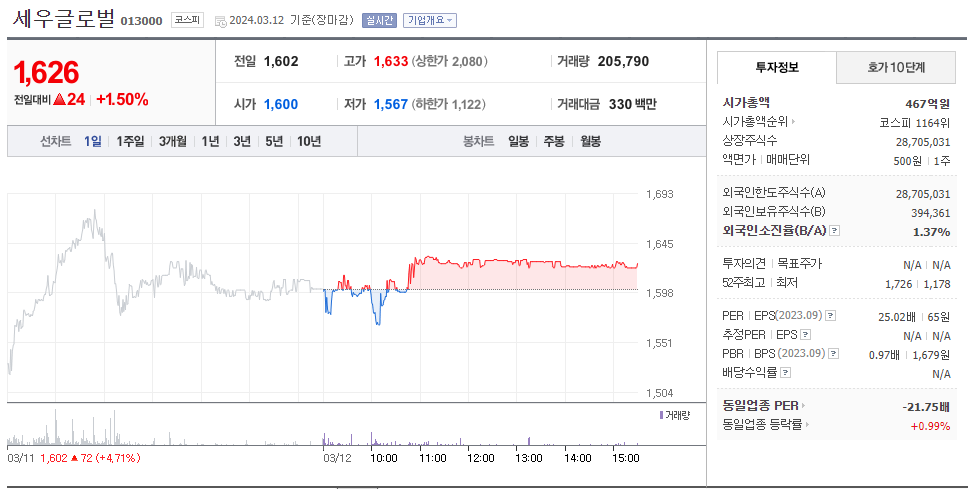Click the 15:00 time axis label
Viewport: 973px width, 489px height.
coord(626,458)
